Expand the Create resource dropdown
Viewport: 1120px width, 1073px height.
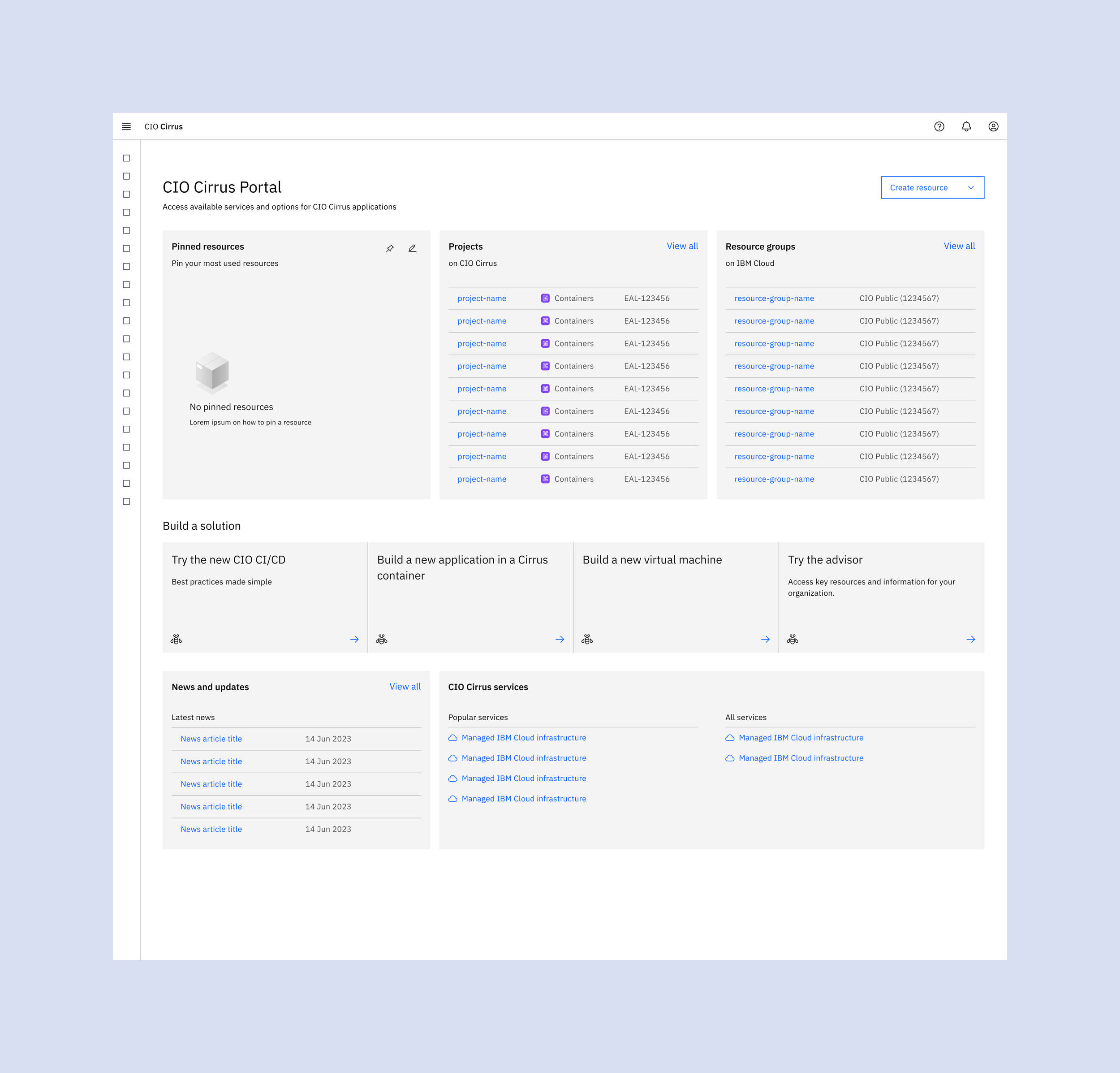(932, 187)
